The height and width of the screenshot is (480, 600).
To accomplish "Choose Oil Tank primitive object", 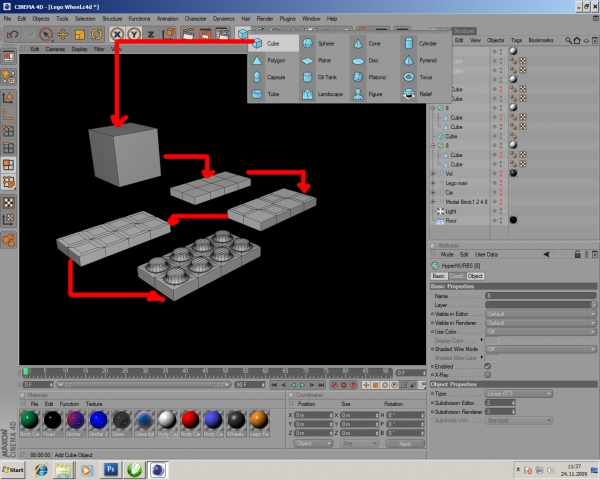I will [x=324, y=77].
